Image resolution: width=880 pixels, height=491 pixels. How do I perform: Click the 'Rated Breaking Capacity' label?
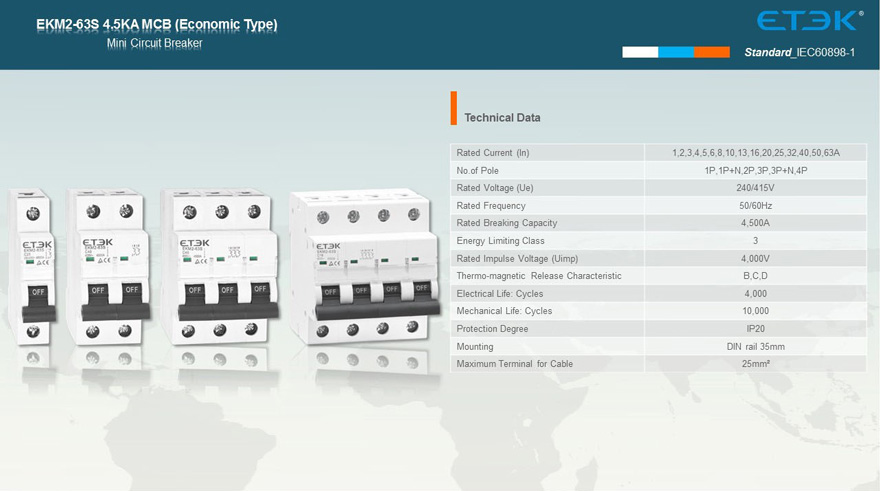click(507, 223)
